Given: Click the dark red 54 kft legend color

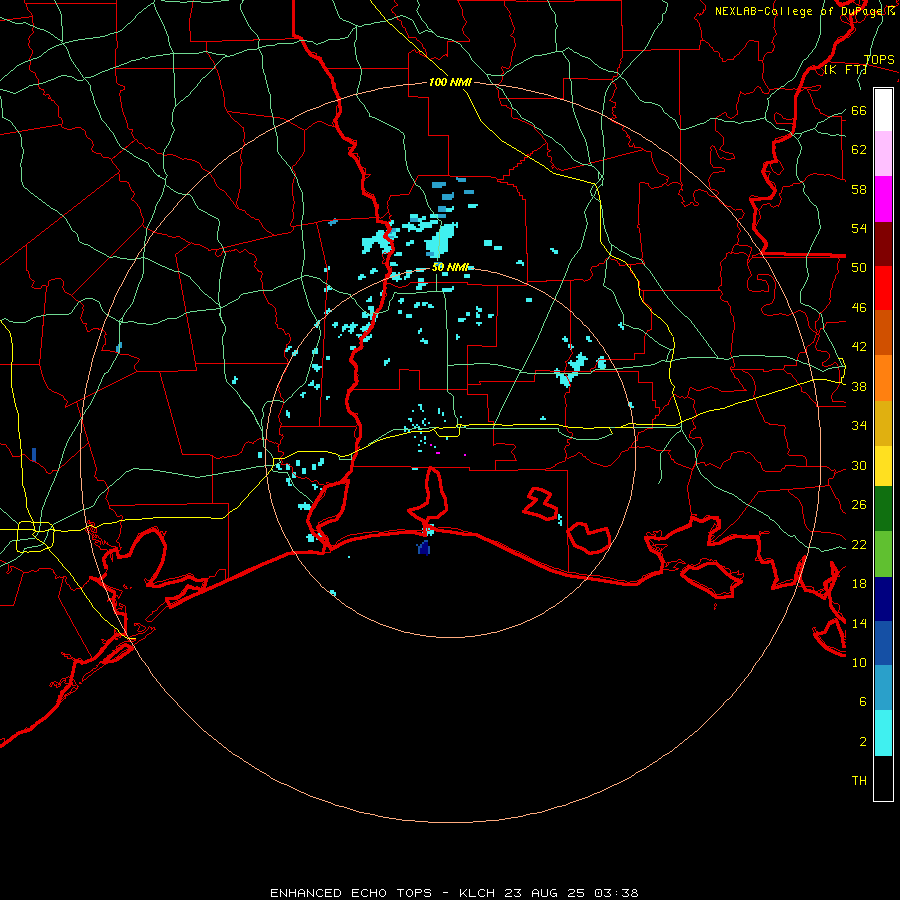Looking at the screenshot, I should 883,244.
